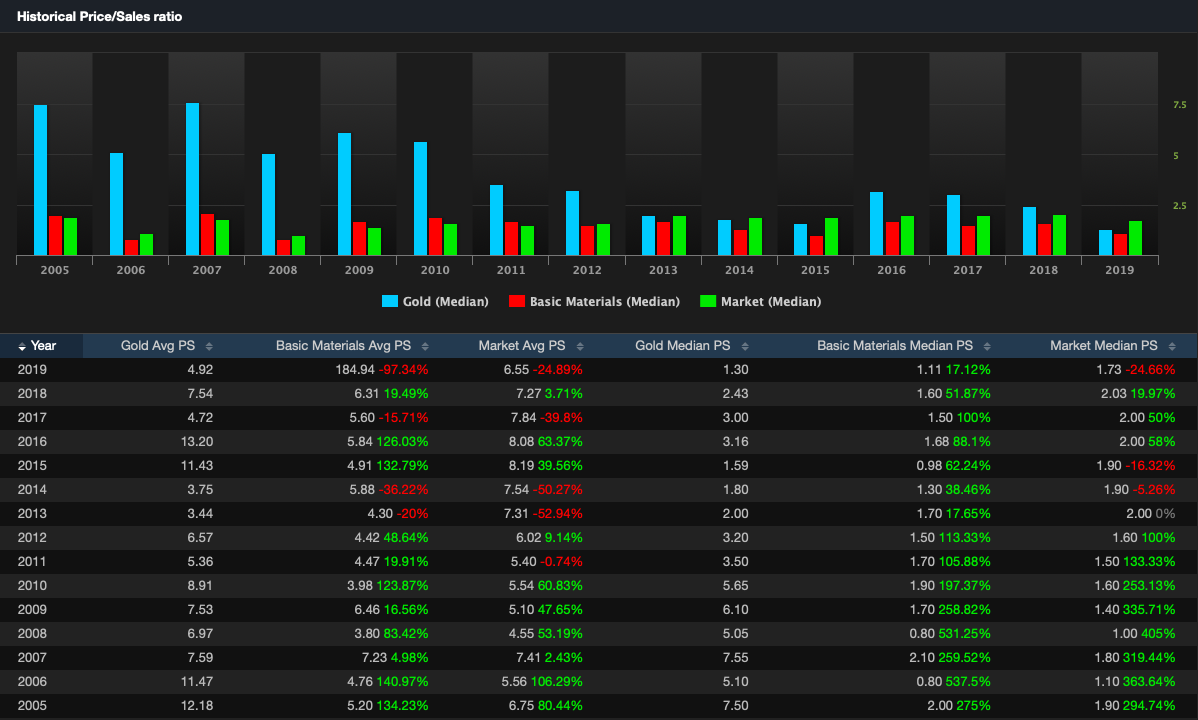Click the sort arrows next to Gold Avg PS
The width and height of the screenshot is (1198, 720).
[x=209, y=346]
